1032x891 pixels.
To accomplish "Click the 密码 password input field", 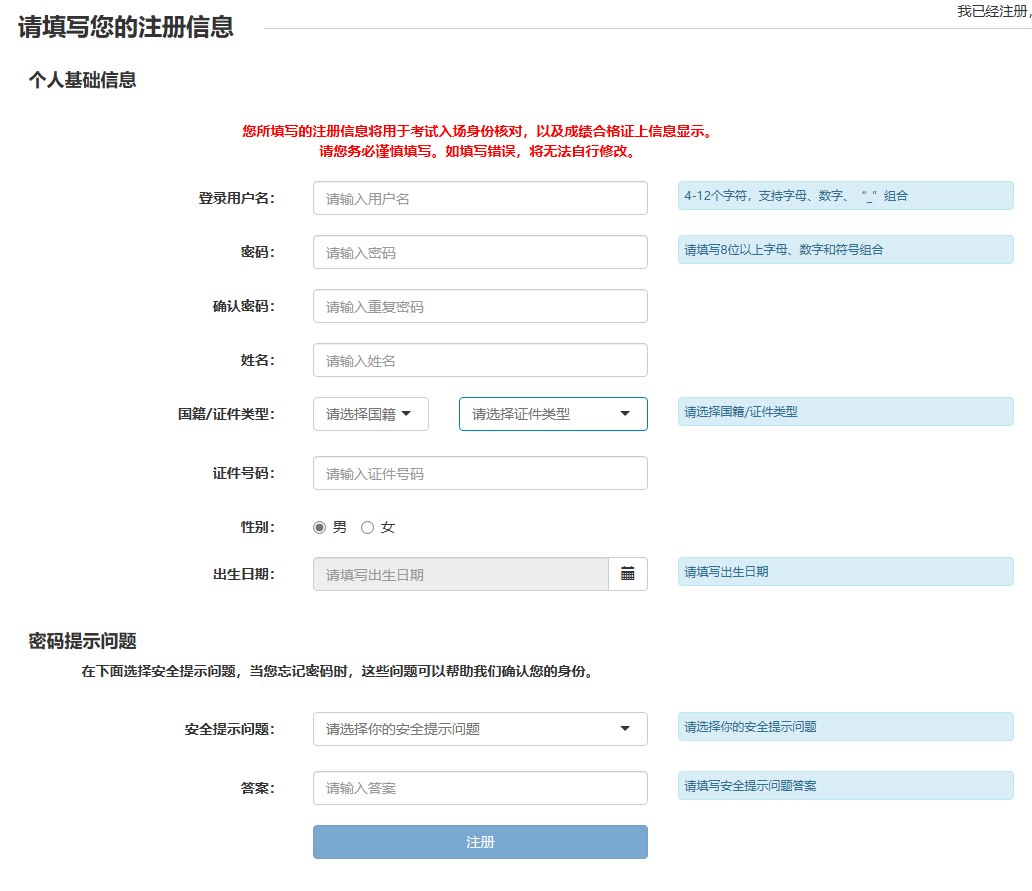I will 480,252.
